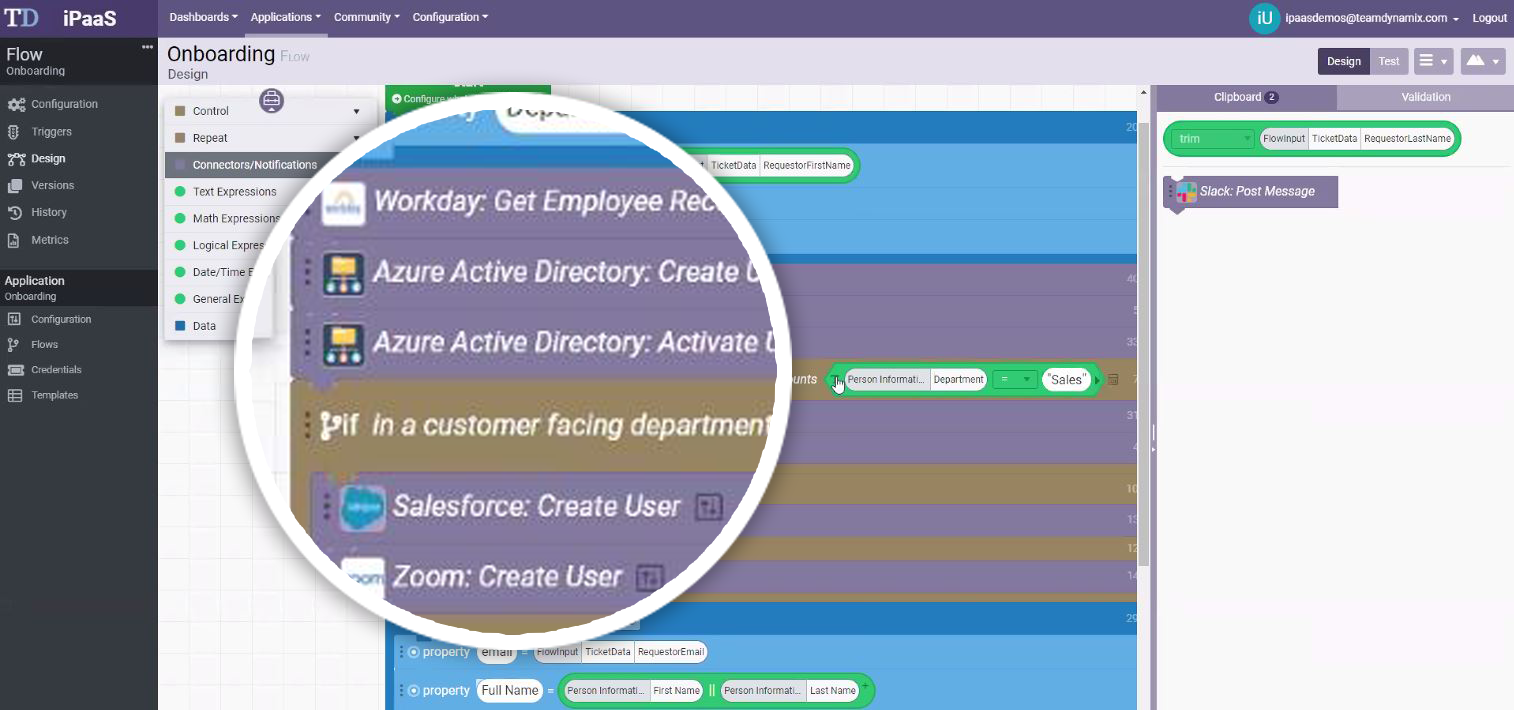Click the three-dots menu next to Flow
Image resolution: width=1514 pixels, height=710 pixels.
tap(147, 47)
